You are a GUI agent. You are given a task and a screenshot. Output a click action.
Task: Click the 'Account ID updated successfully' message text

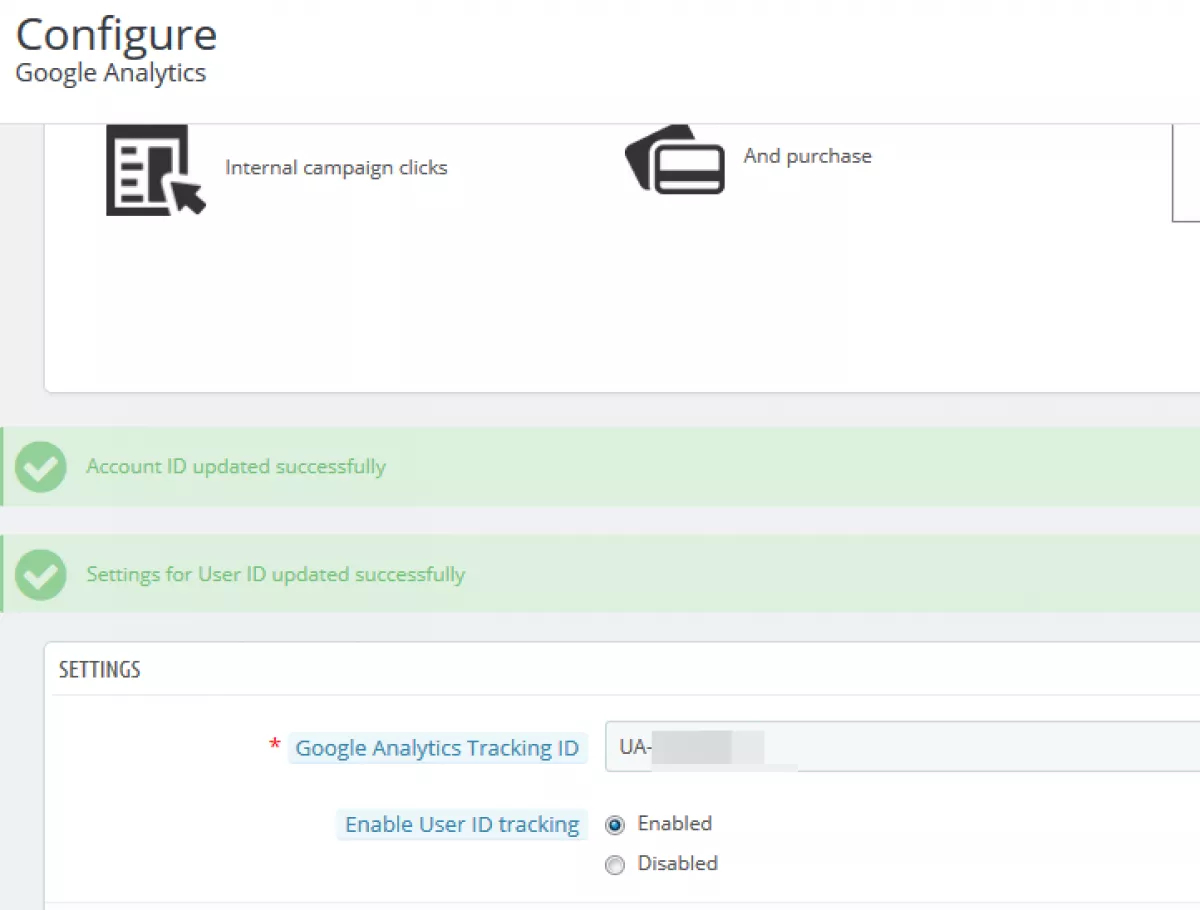(x=236, y=467)
